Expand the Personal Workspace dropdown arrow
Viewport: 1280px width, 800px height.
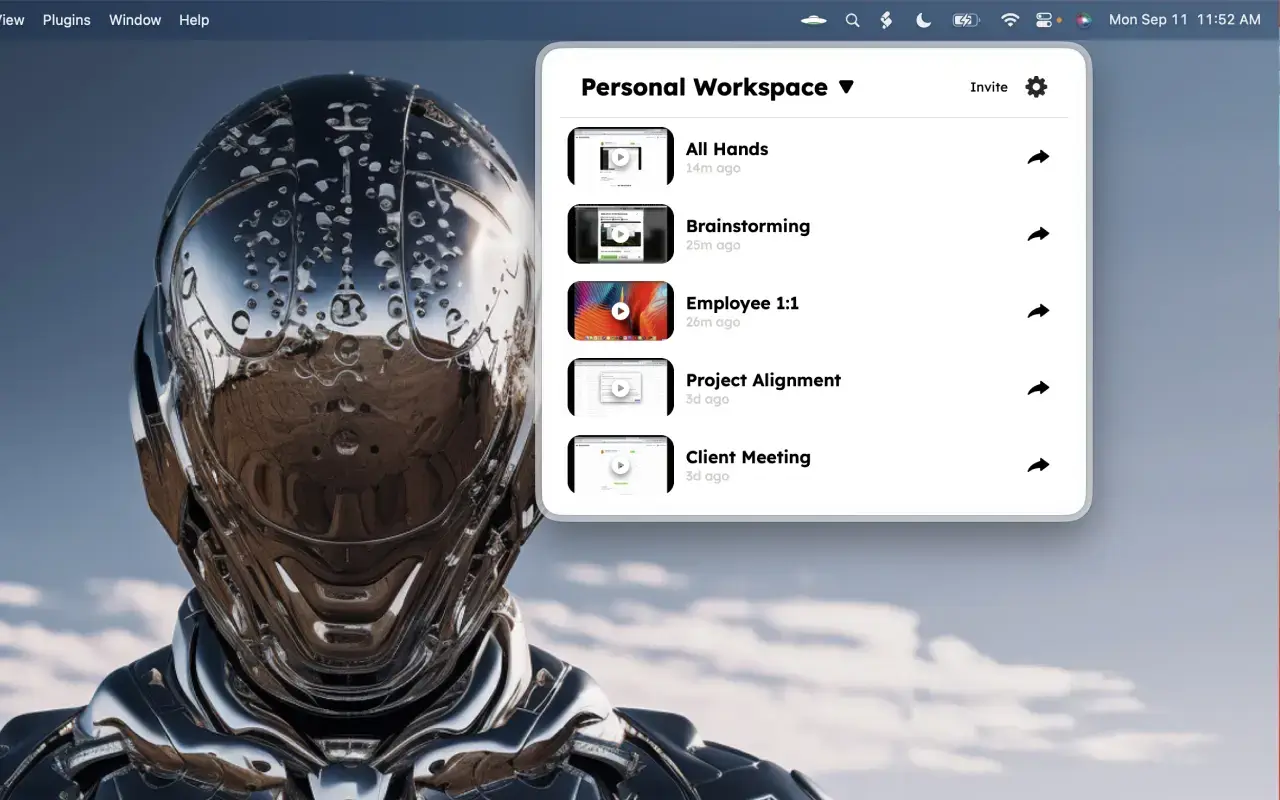tap(846, 87)
